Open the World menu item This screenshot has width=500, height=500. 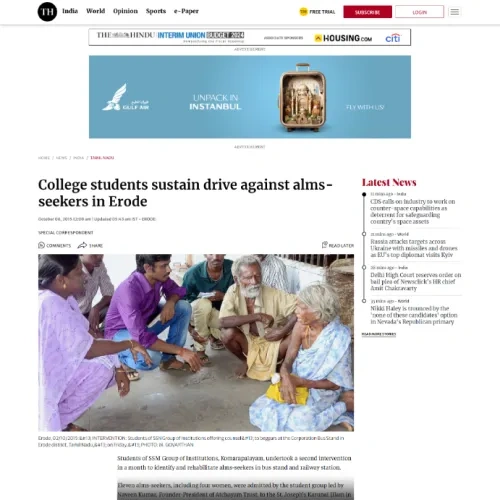point(96,11)
